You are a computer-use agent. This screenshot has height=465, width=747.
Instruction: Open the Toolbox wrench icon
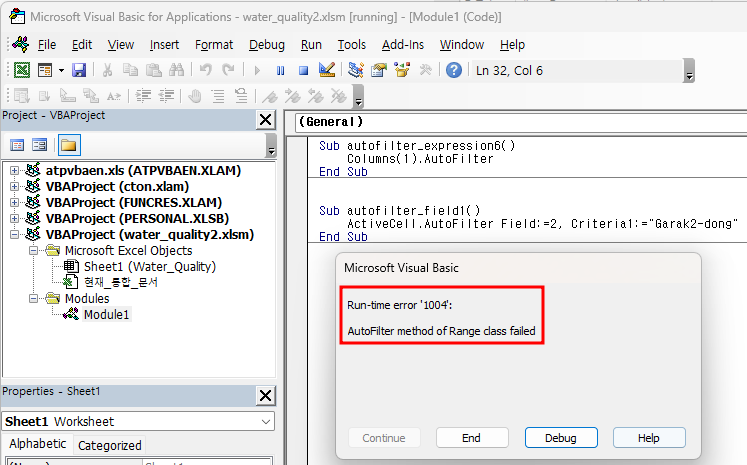pos(425,71)
